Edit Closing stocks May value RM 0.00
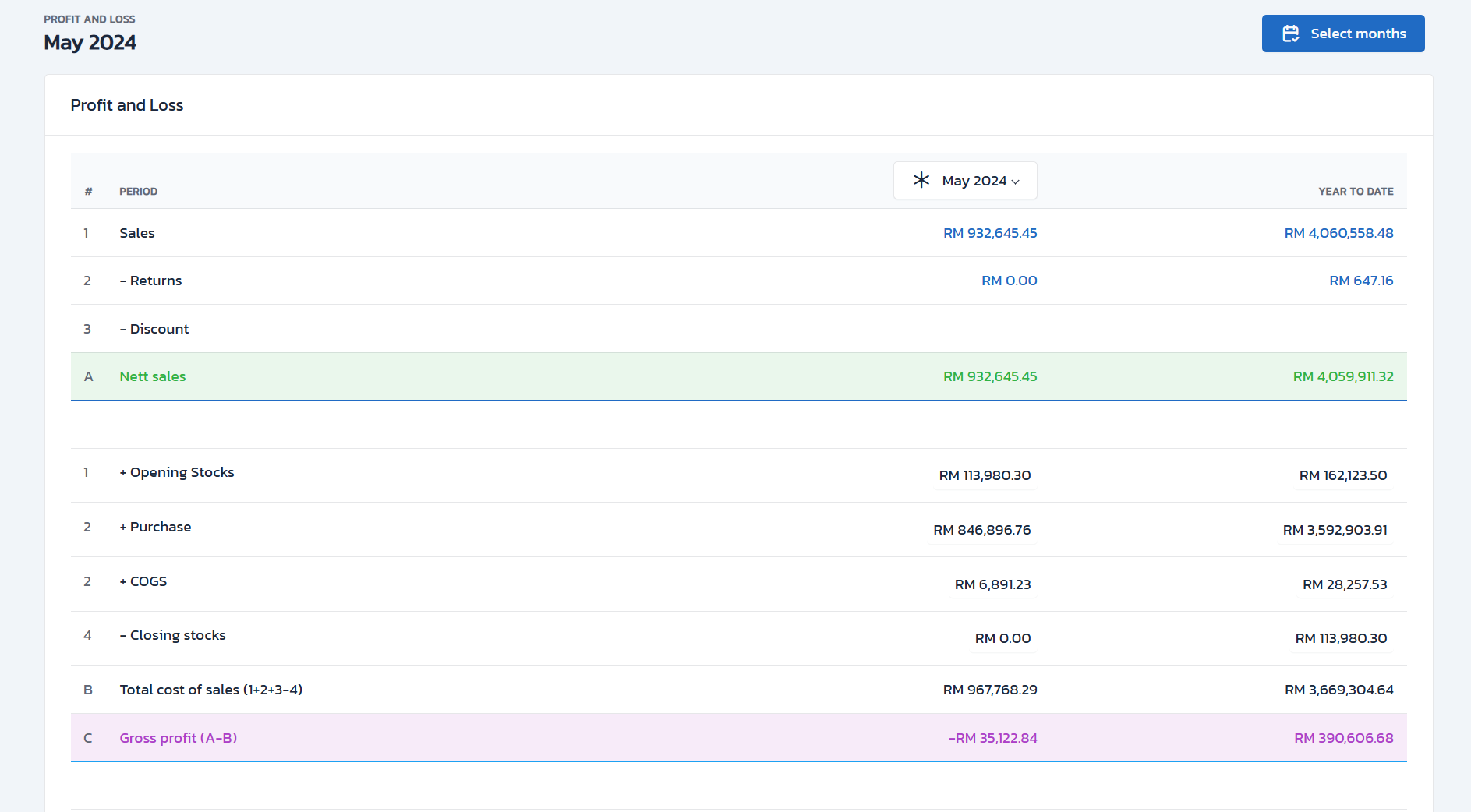The width and height of the screenshot is (1471, 812). tap(1002, 638)
